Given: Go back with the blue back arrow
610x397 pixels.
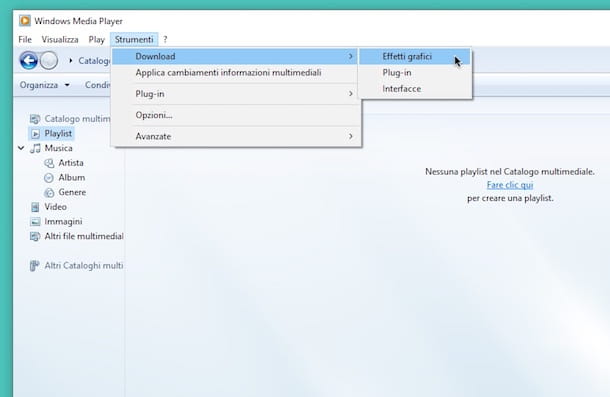Looking at the screenshot, I should pos(29,61).
